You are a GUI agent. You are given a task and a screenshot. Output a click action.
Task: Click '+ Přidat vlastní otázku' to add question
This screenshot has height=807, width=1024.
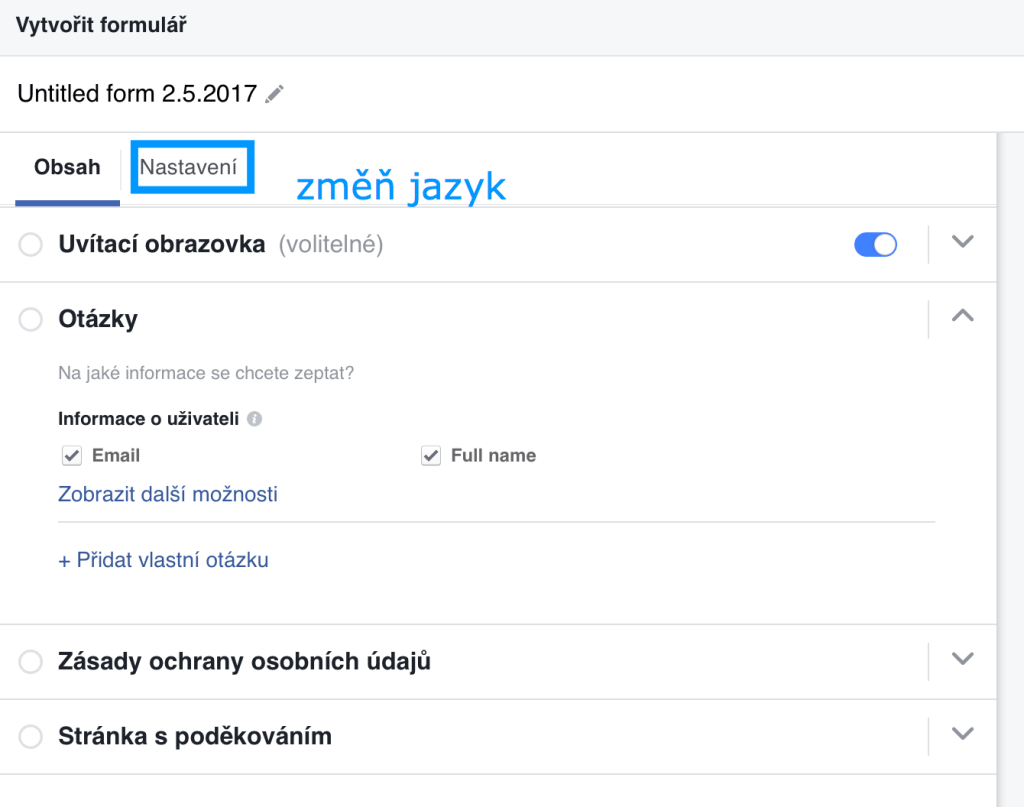point(163,560)
